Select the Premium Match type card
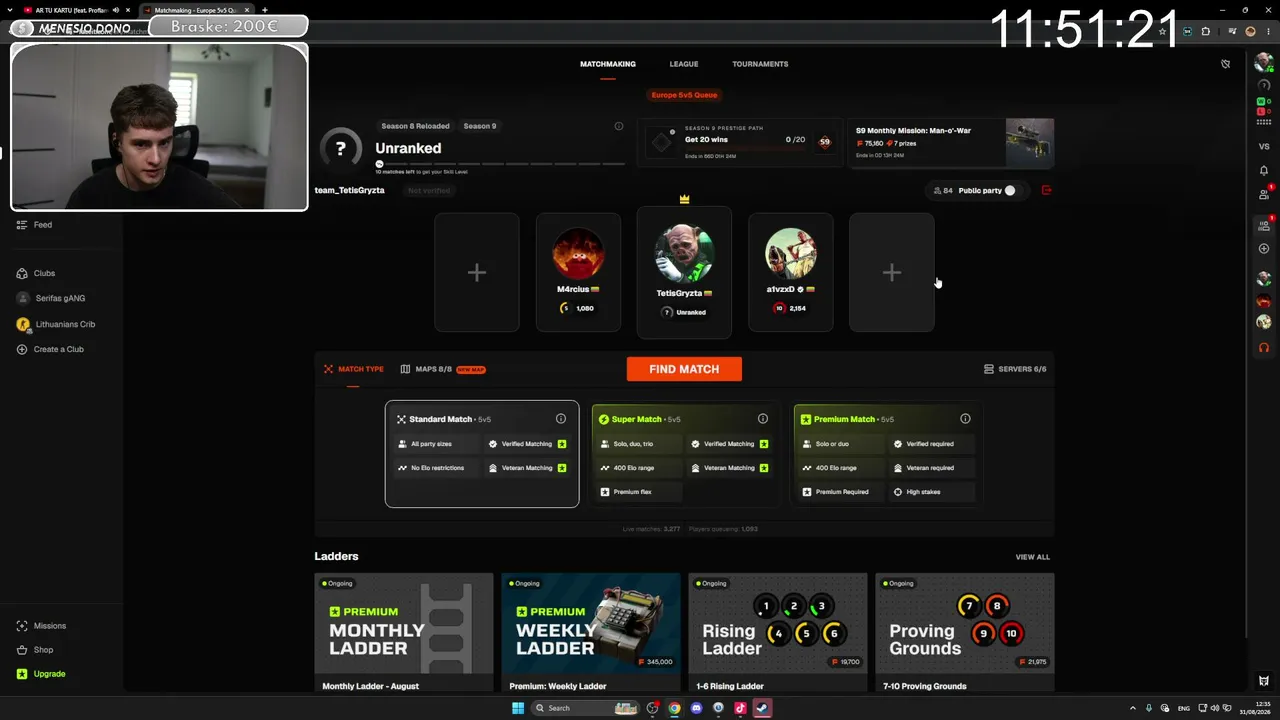1280x720 pixels. 886,454
